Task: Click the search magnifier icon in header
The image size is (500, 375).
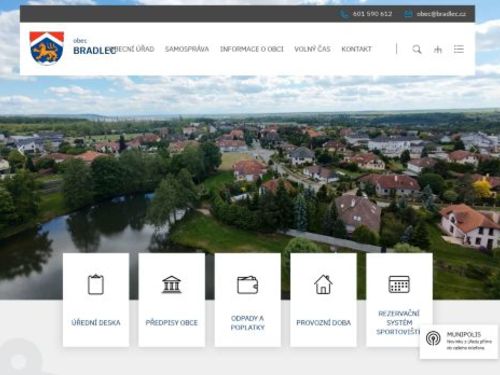Action: pyautogui.click(x=417, y=49)
